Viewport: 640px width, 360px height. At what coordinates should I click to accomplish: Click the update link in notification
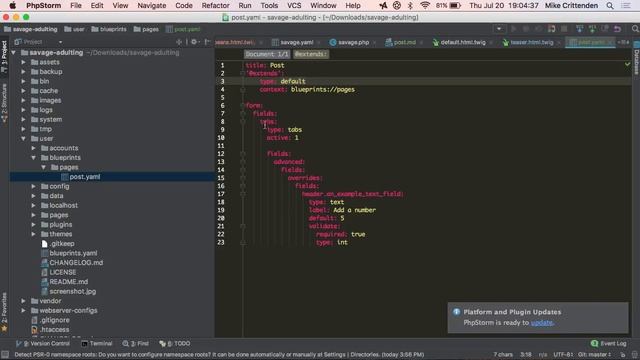click(542, 322)
